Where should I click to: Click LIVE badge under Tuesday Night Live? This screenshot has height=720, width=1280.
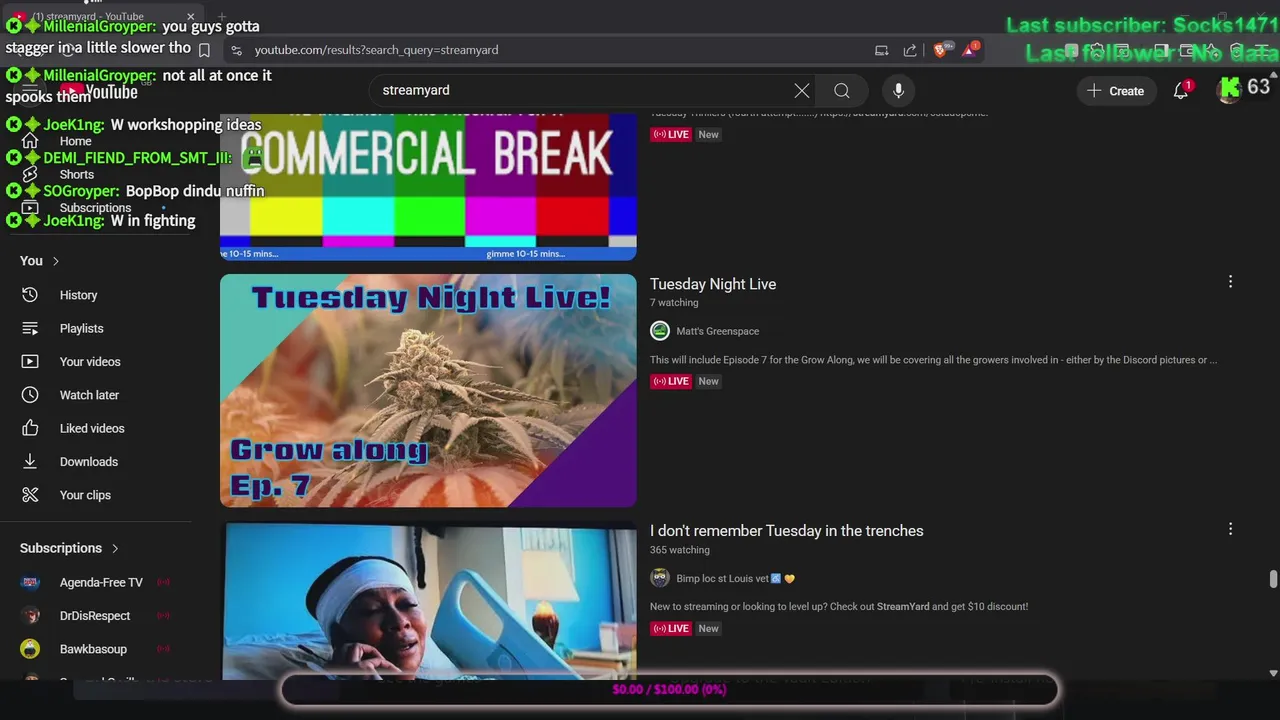pyautogui.click(x=671, y=381)
